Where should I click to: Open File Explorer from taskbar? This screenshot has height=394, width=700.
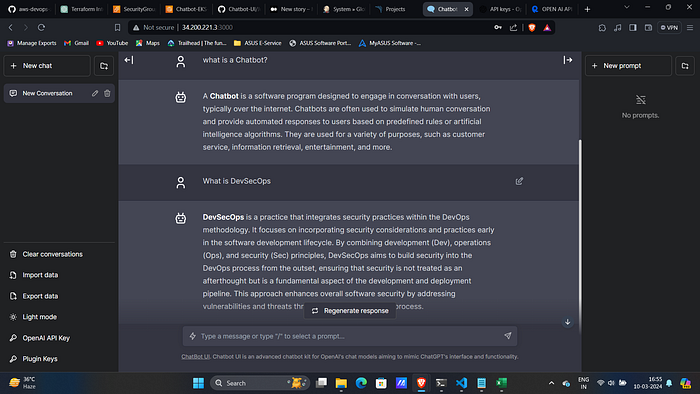341,383
